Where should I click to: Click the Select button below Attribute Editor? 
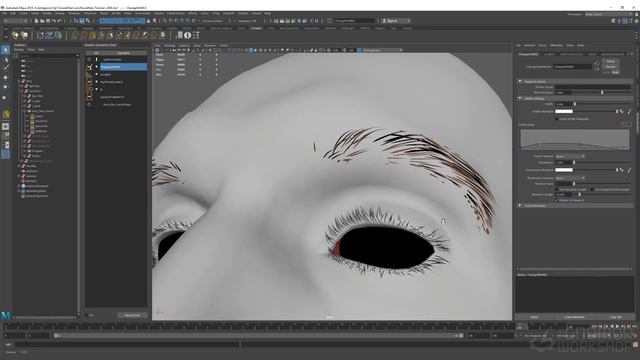(534, 317)
